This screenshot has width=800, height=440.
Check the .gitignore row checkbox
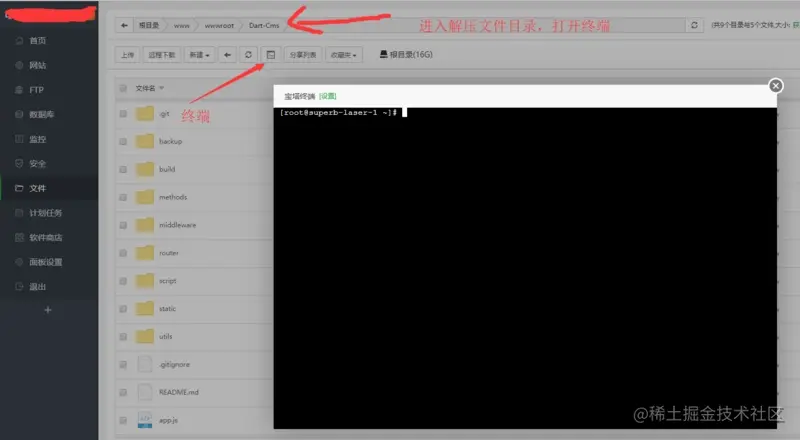point(123,364)
